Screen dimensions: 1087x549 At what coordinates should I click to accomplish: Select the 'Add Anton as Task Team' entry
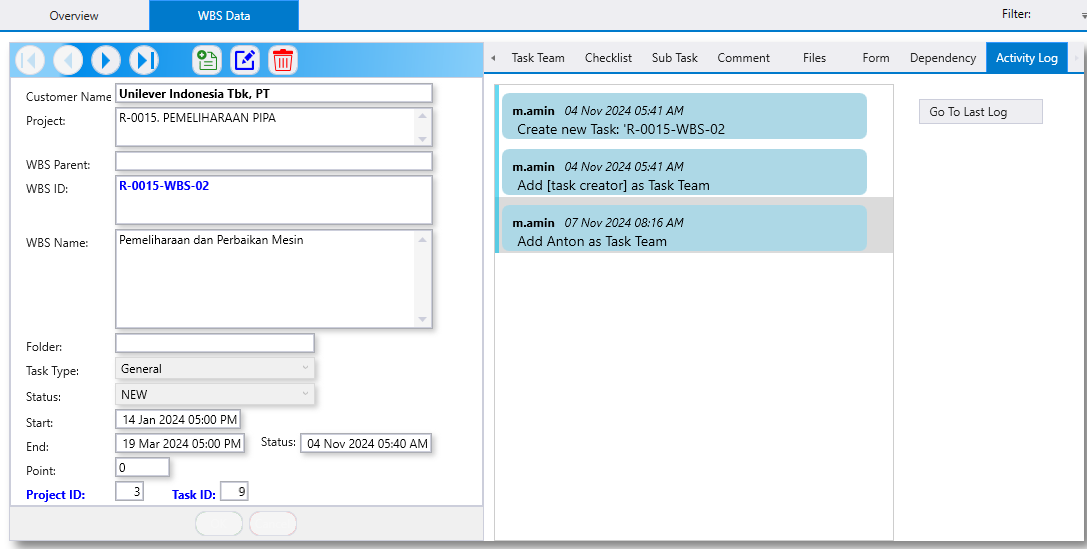[684, 228]
